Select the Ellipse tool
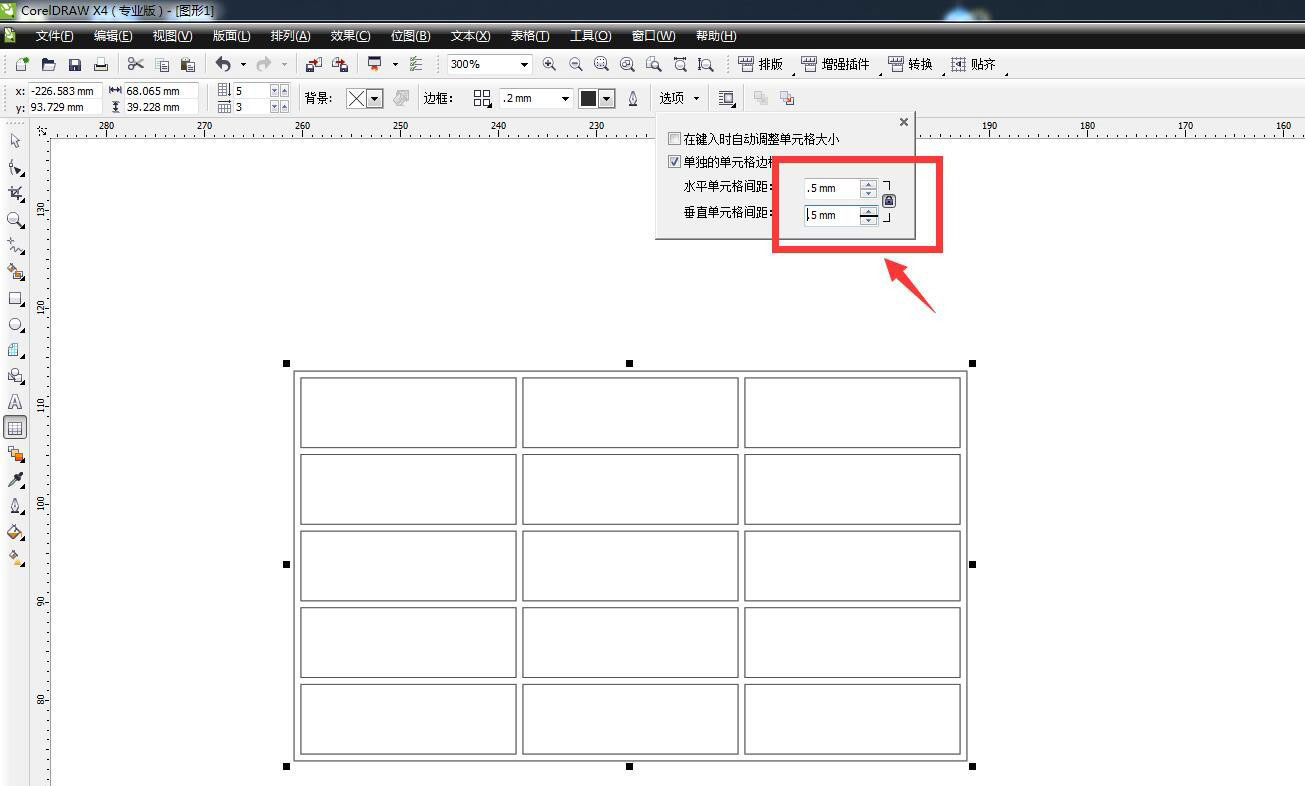 coord(15,325)
